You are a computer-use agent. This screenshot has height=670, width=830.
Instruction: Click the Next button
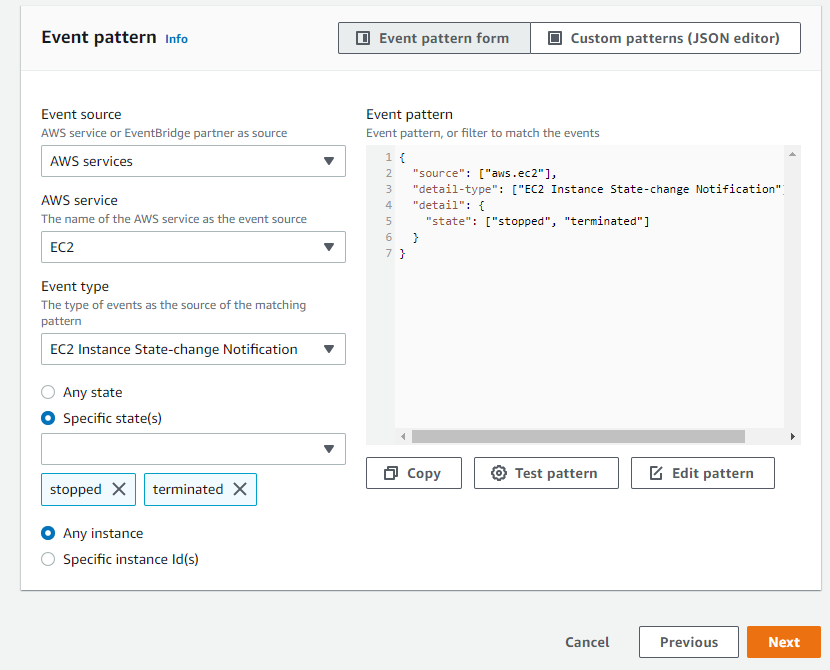pyautogui.click(x=784, y=642)
